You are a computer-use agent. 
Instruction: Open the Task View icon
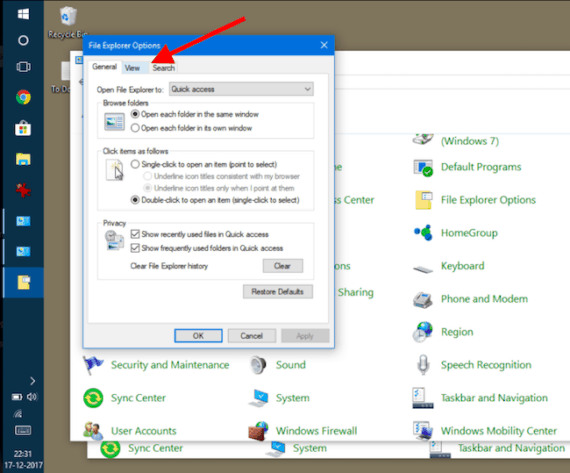(x=23, y=67)
